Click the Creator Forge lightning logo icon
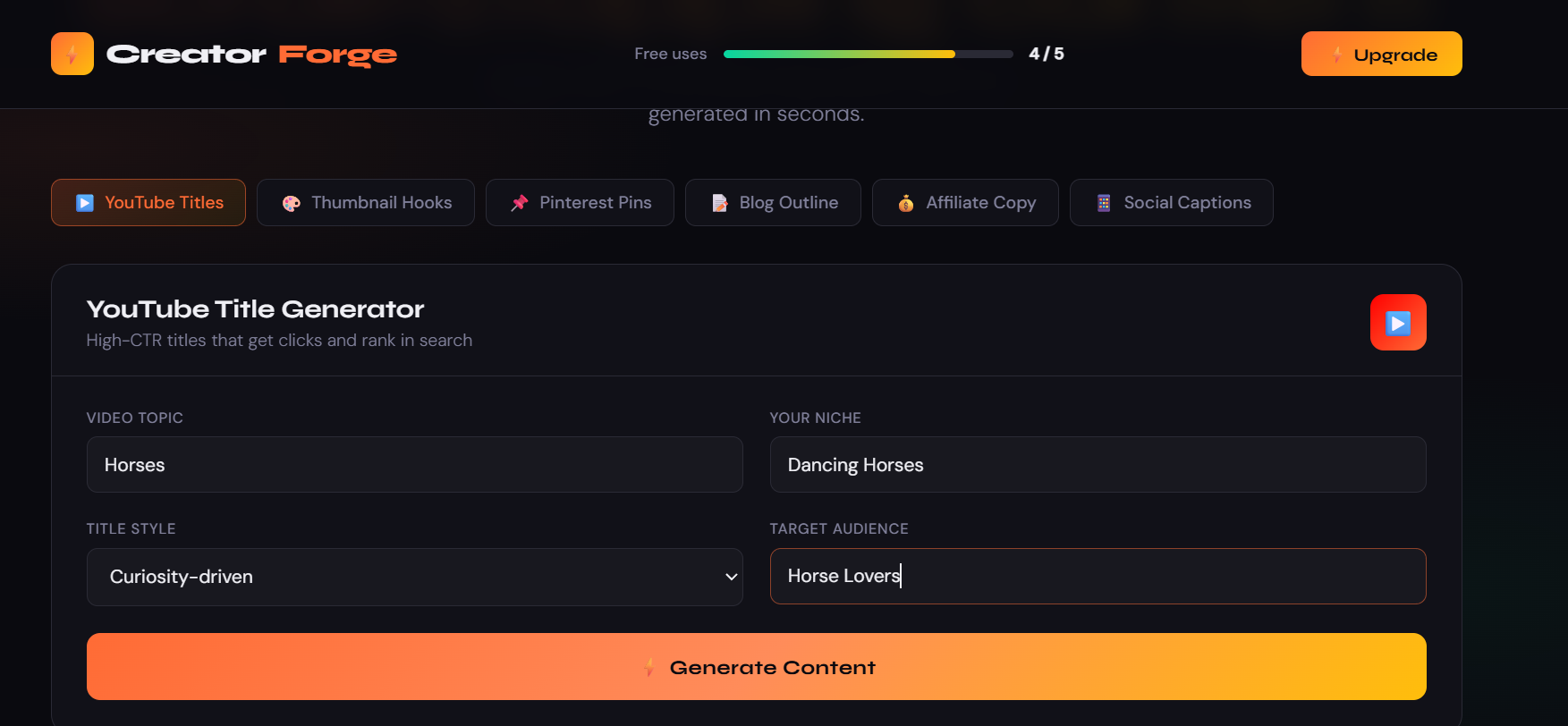The width and height of the screenshot is (1568, 726). click(72, 54)
